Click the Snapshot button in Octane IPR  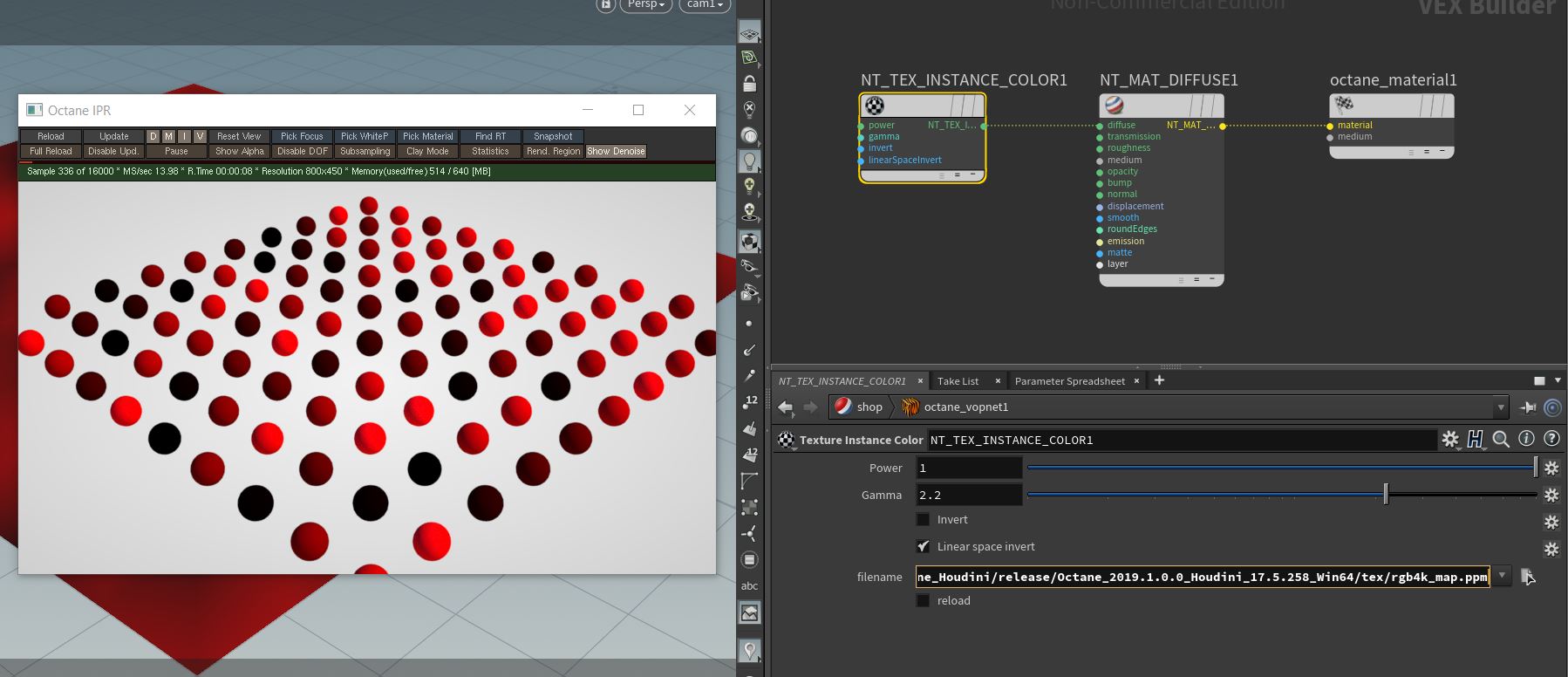pos(553,136)
